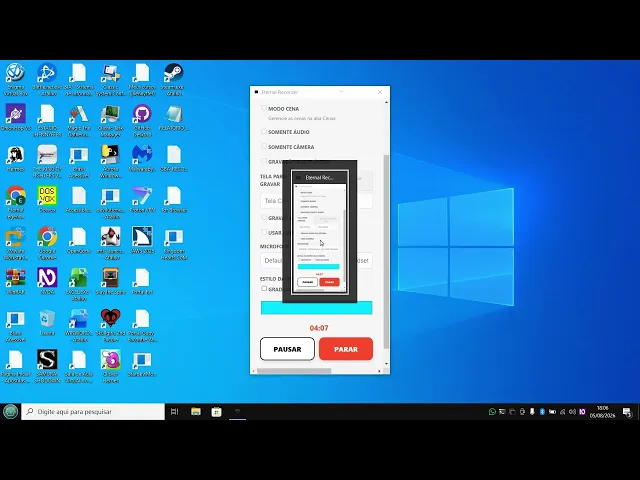Screen dimensions: 640x480
Task: Click the running Eternal Recorder taskbar icon
Action: pyautogui.click(x=238, y=411)
